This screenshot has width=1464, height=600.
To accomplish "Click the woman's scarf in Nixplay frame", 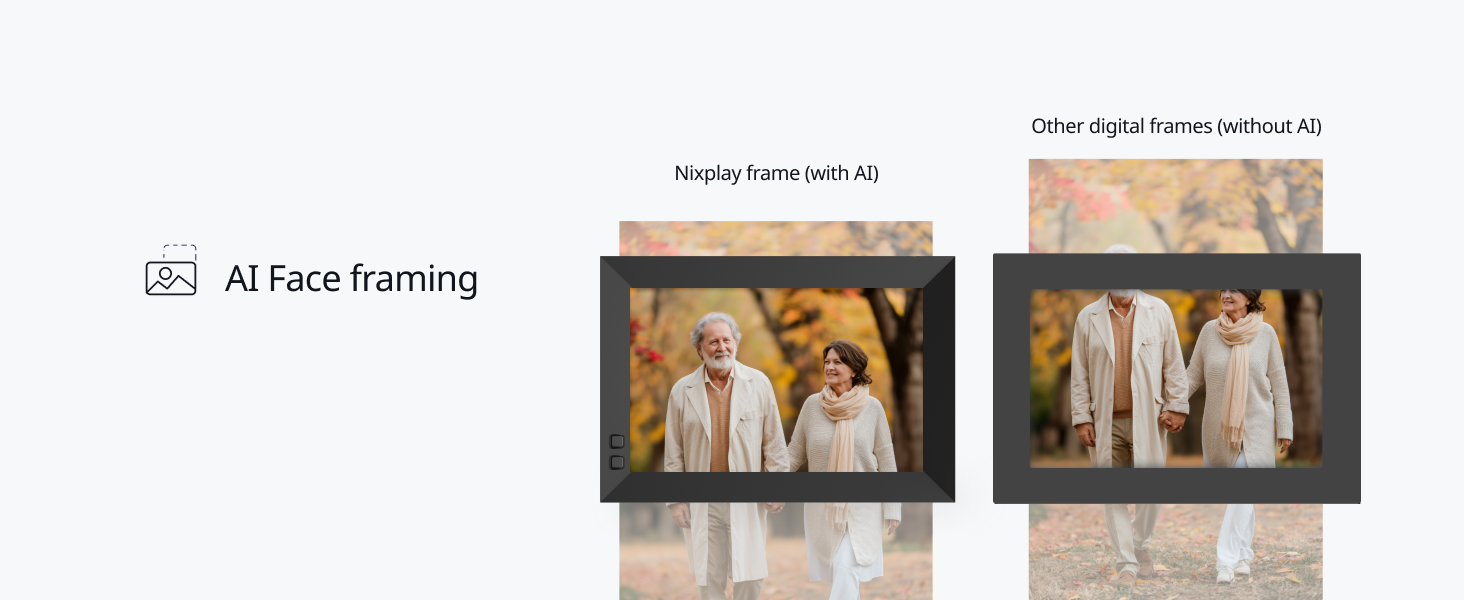I will (843, 420).
